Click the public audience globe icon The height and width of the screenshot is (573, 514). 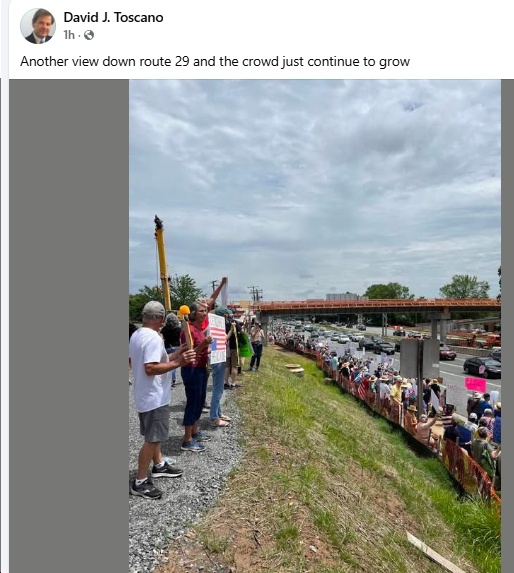tap(89, 35)
